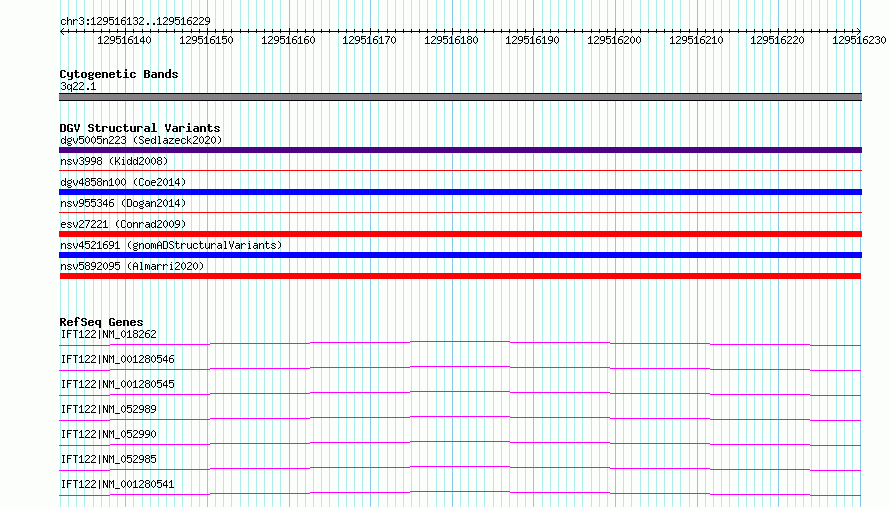
Task: Open transcript IFT122|NM_052985 label
Action: 108,459
